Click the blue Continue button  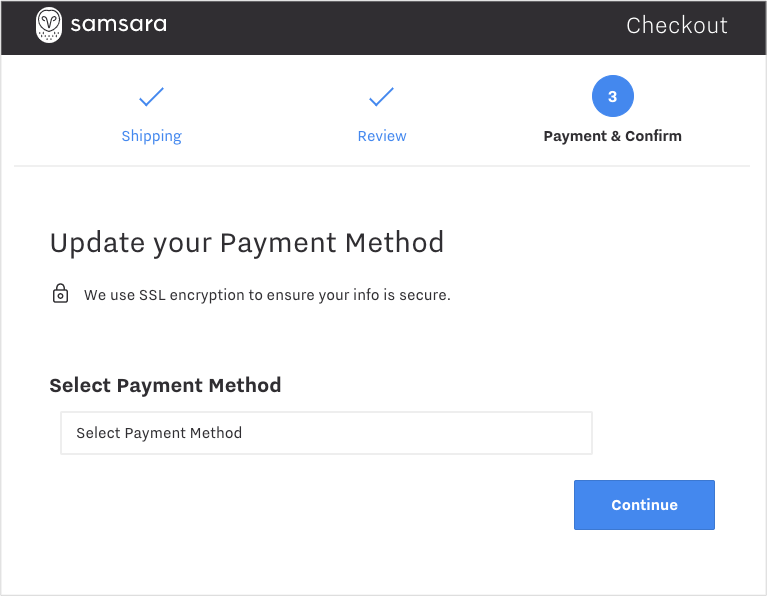coord(644,505)
